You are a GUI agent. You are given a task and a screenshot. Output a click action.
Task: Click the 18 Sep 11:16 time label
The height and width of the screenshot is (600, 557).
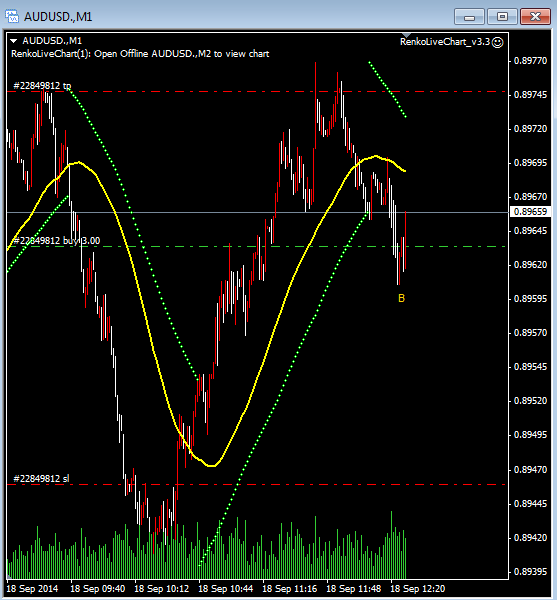289,589
